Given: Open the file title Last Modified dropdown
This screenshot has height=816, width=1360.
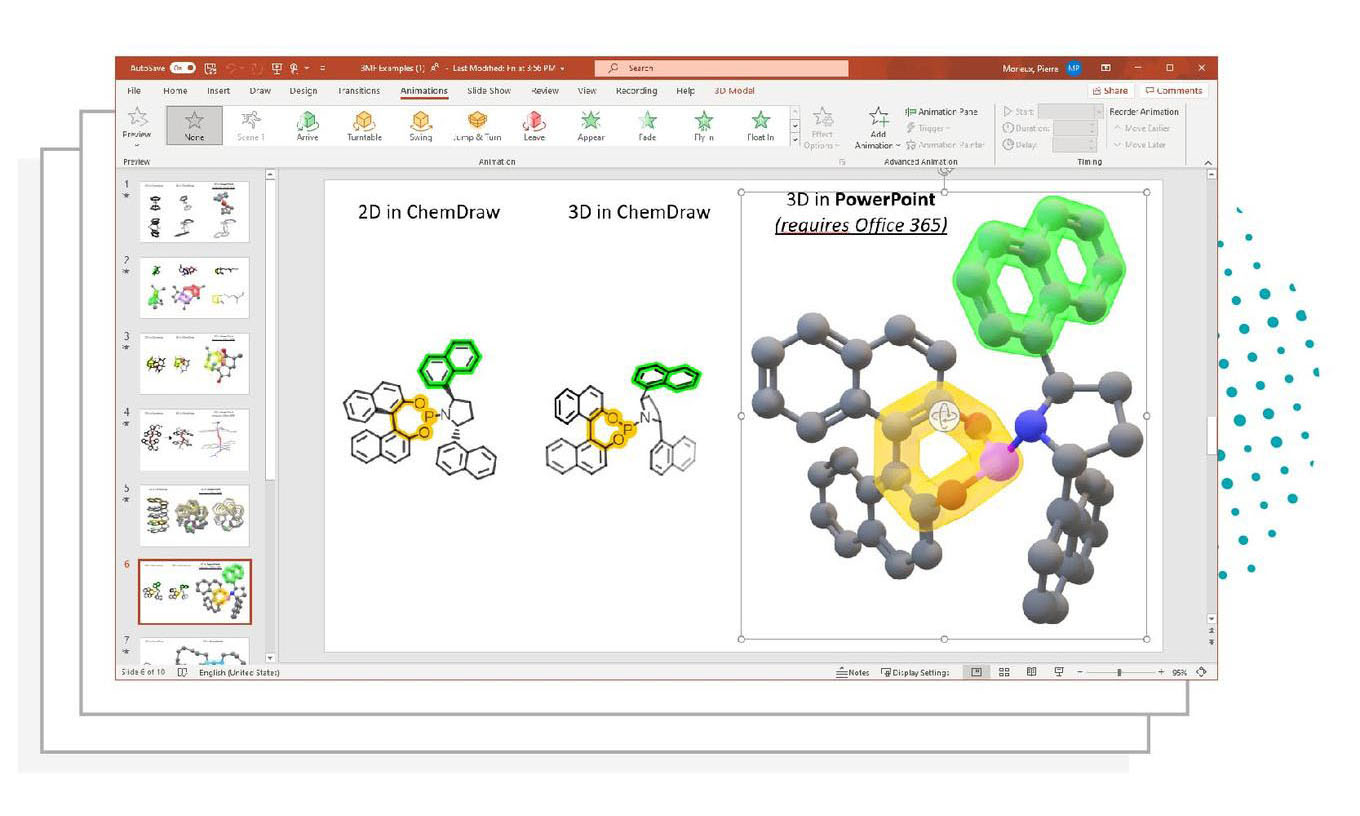Looking at the screenshot, I should point(562,68).
